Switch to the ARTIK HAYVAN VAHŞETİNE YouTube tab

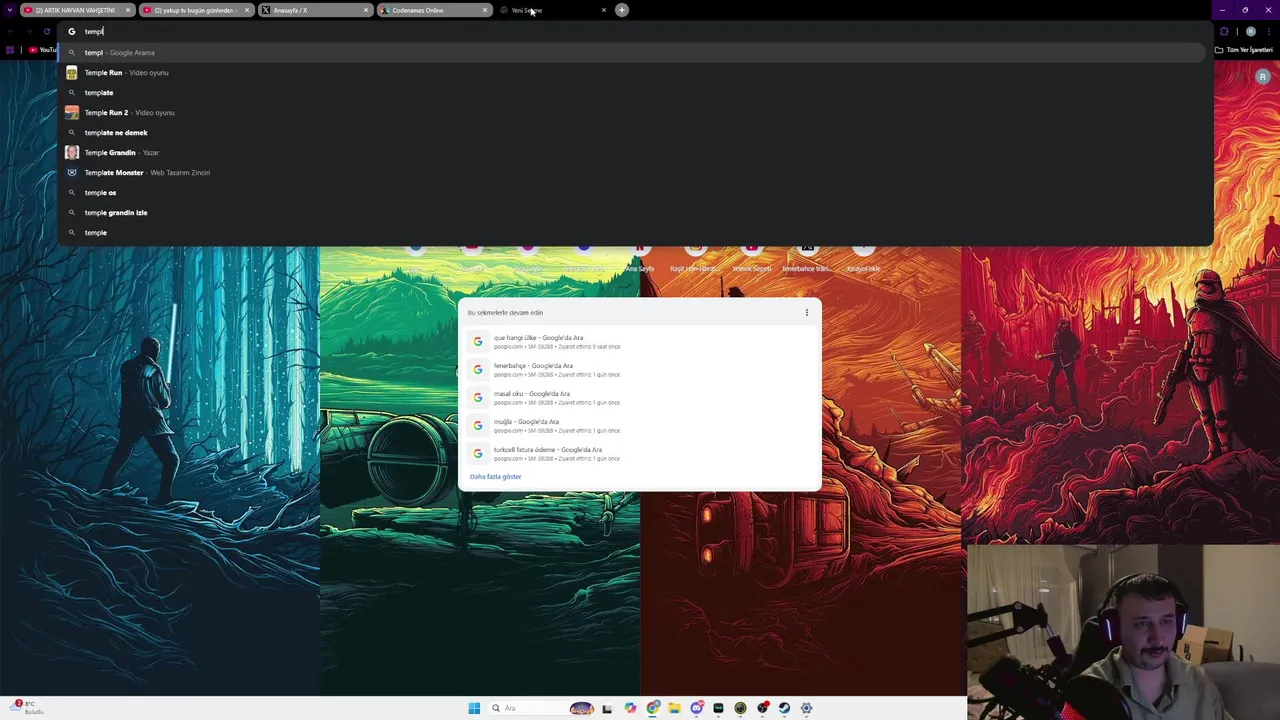(77, 10)
